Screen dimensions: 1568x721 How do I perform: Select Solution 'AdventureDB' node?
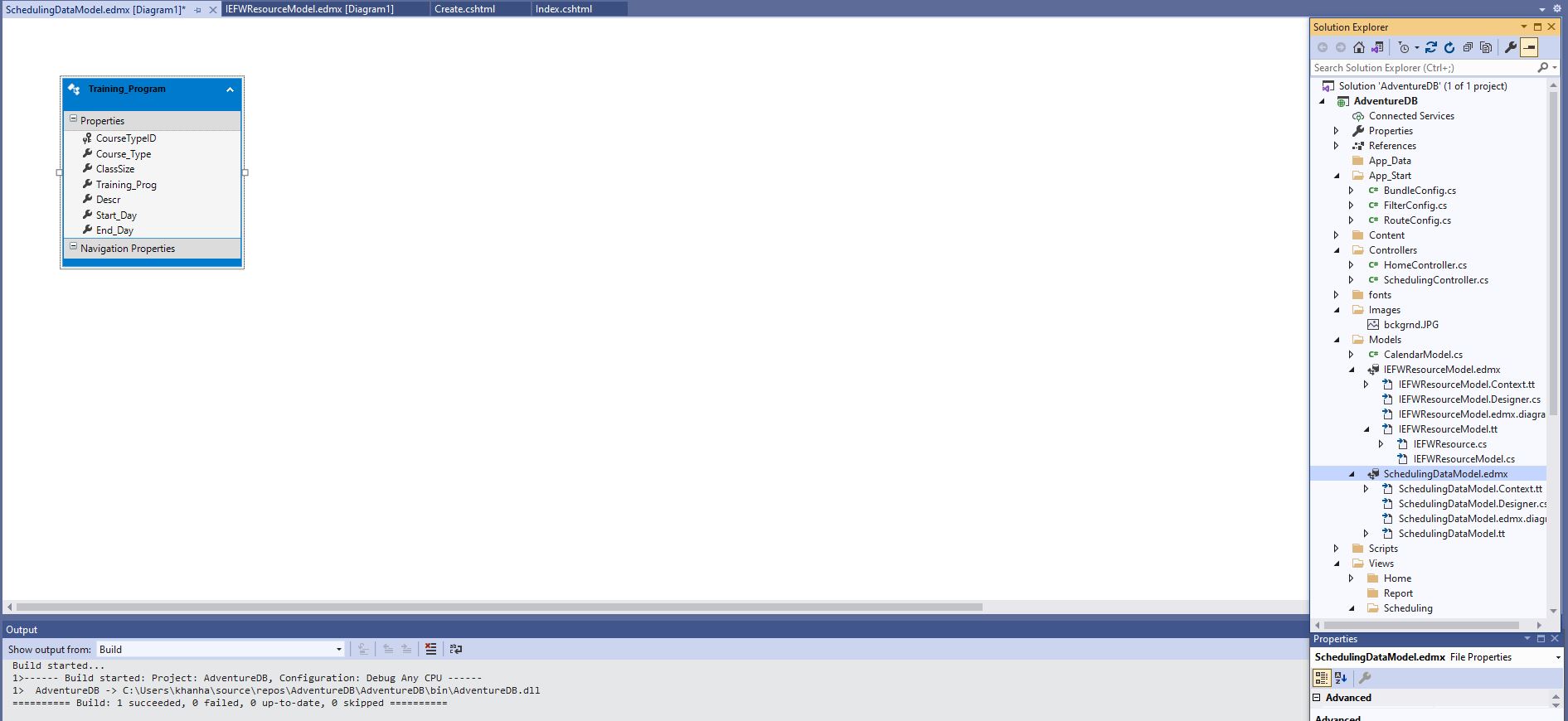click(x=1423, y=86)
